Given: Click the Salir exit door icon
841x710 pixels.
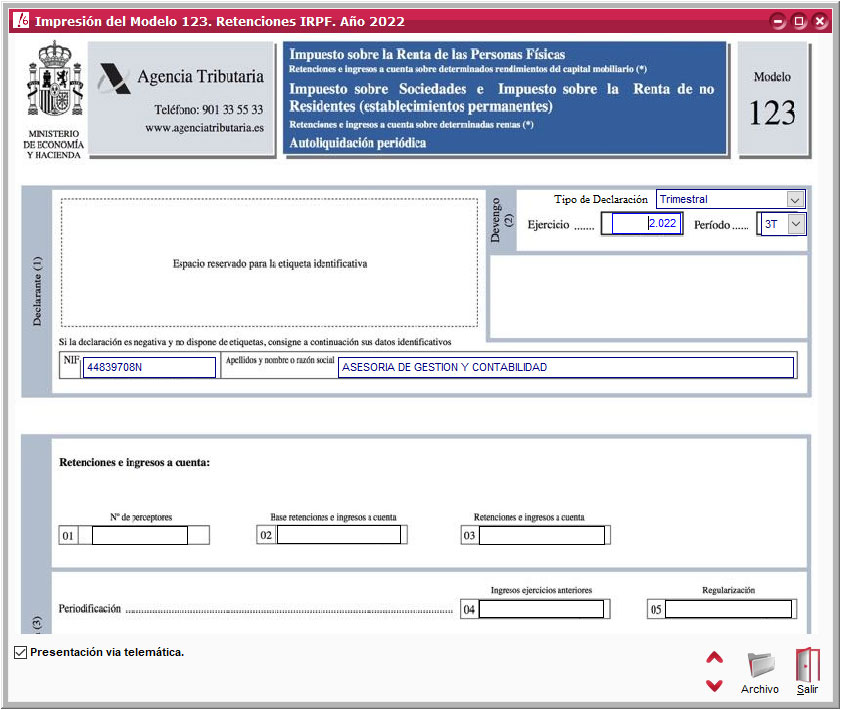Looking at the screenshot, I should 807,666.
